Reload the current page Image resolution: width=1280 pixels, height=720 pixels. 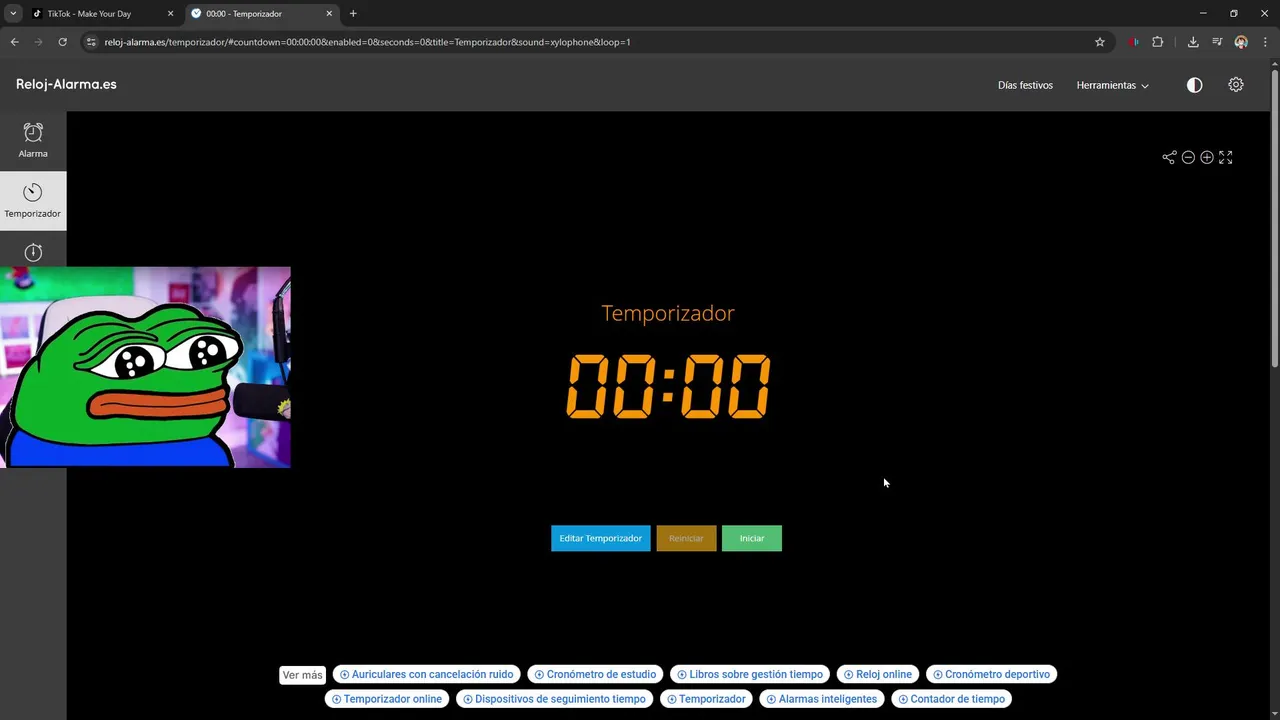[62, 42]
